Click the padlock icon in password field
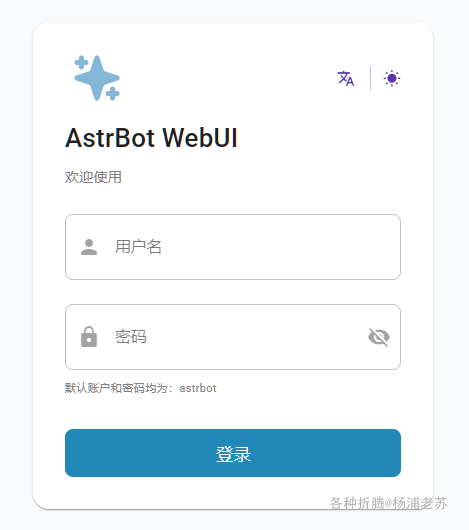This screenshot has height=530, width=469. pyautogui.click(x=89, y=337)
